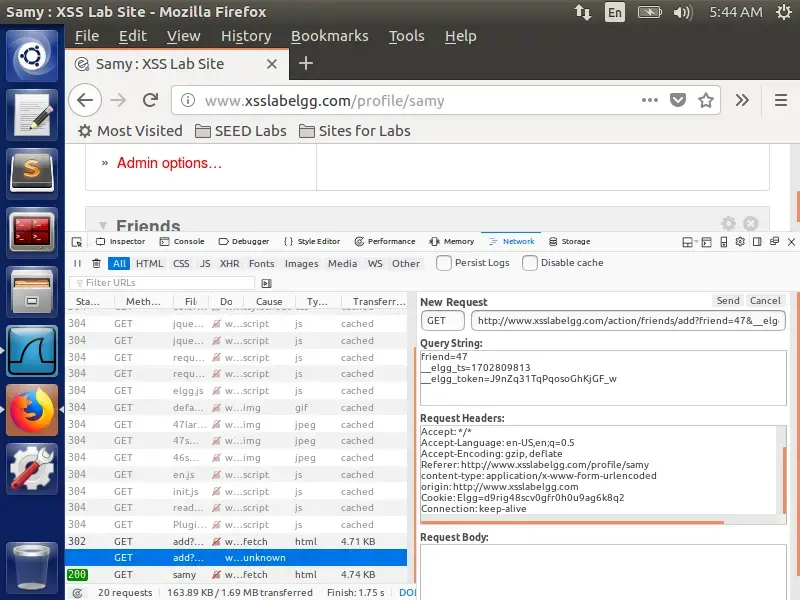Open the Bookmarks menu
The height and width of the screenshot is (600, 800).
click(330, 36)
